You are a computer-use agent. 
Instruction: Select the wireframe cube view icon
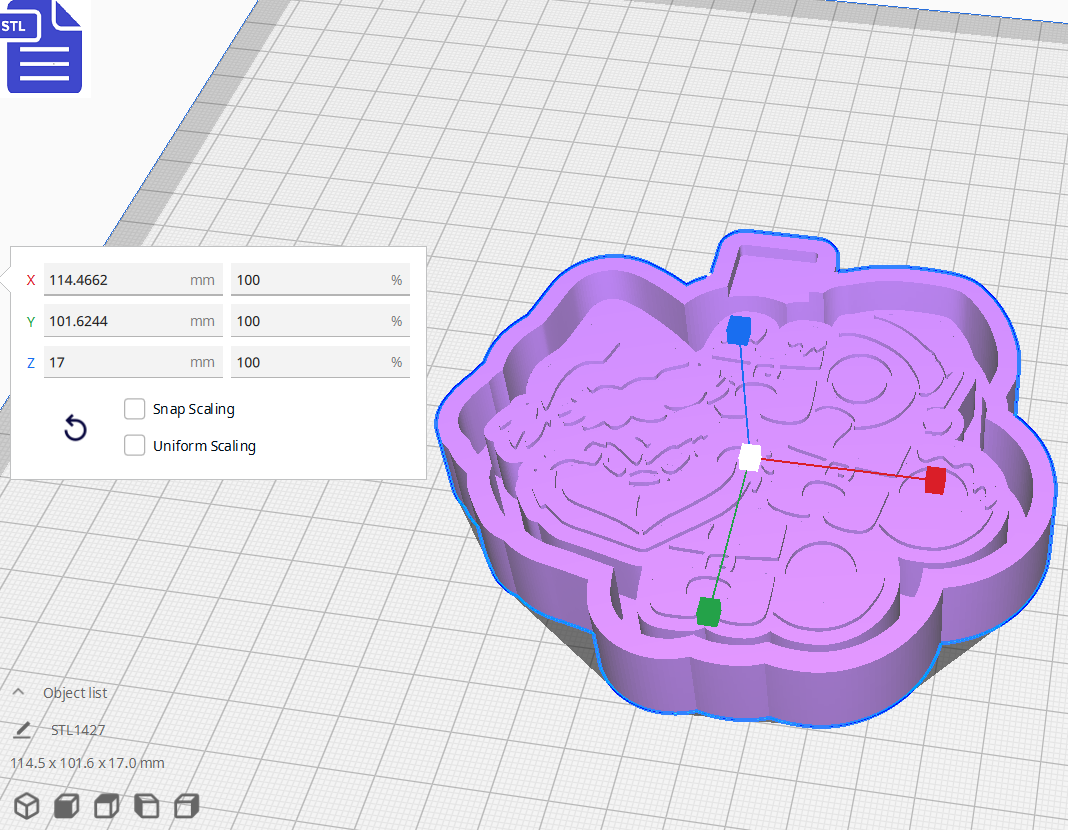coord(27,805)
